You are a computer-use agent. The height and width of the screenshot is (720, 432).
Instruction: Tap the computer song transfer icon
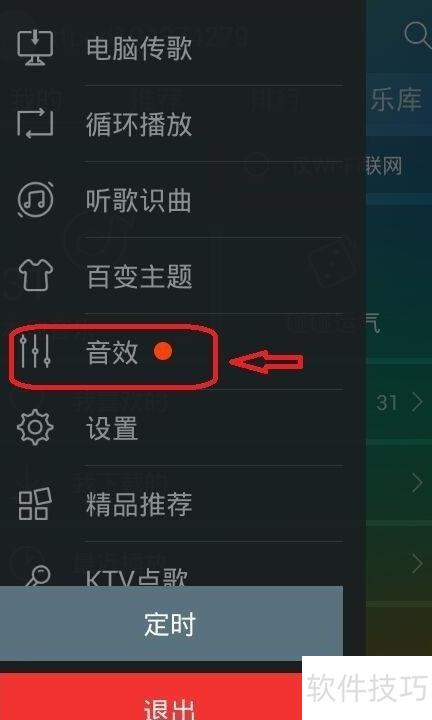[35, 48]
